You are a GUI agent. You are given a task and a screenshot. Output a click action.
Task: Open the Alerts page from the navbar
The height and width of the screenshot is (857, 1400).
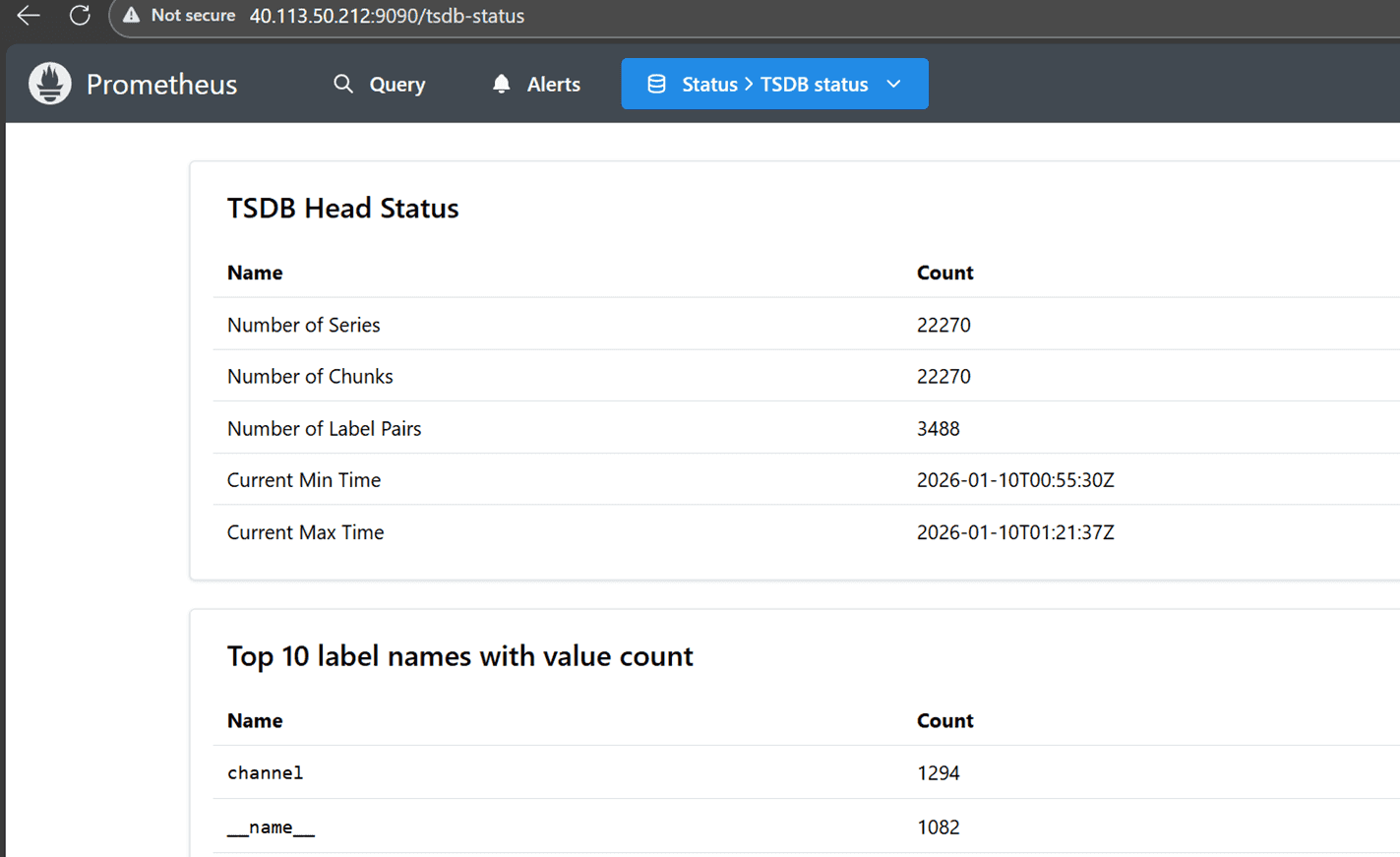point(553,85)
